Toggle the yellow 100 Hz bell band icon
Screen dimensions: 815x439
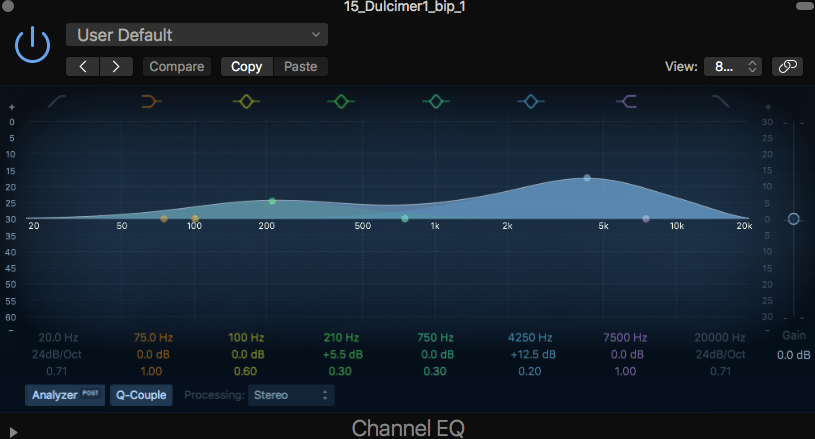246,101
